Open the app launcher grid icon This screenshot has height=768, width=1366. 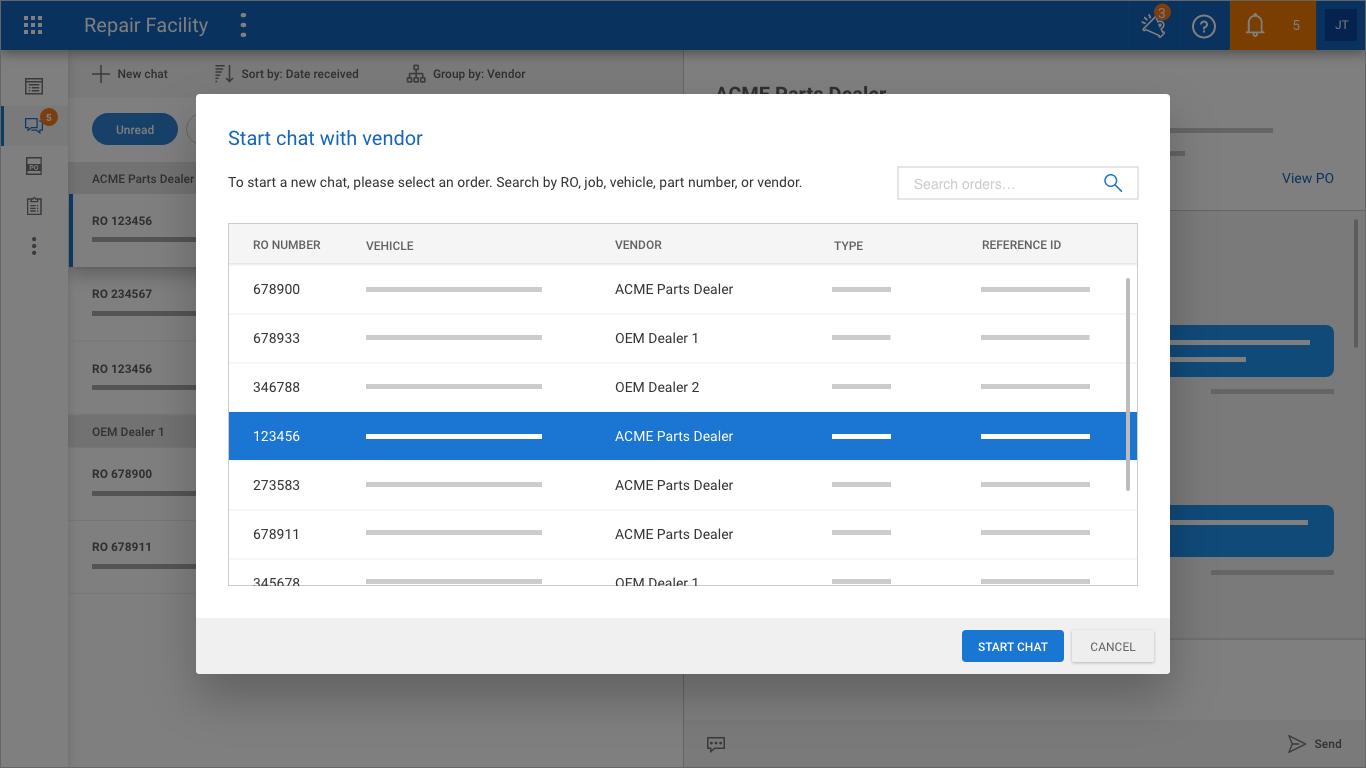[x=33, y=26]
